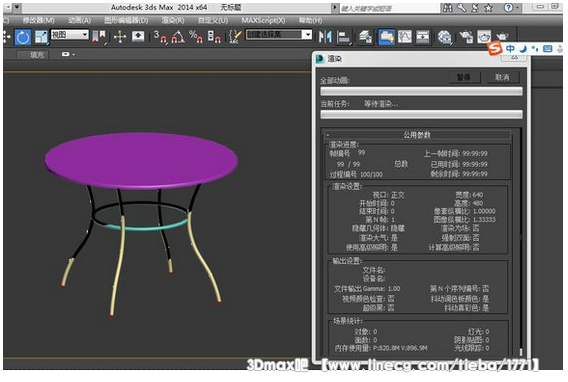
Task: Toggle the highlighted Ribbon button
Action: [x=387, y=37]
